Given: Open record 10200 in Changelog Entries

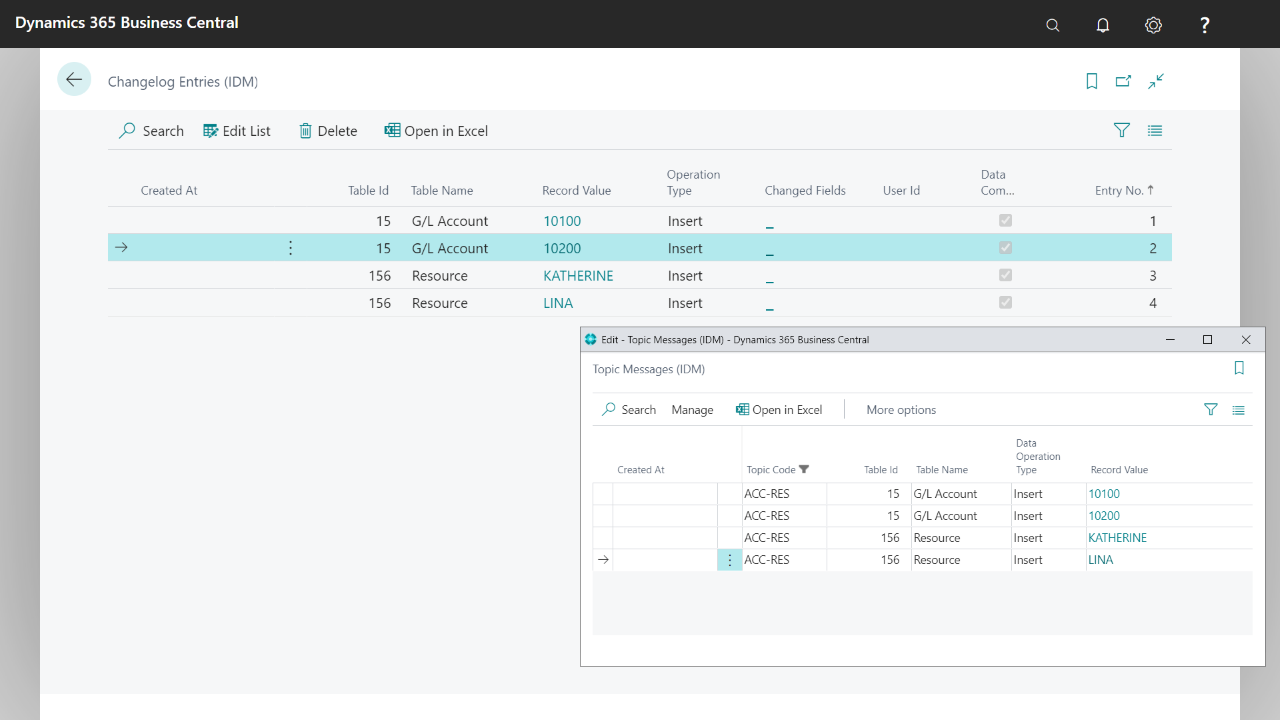Looking at the screenshot, I should coord(562,248).
